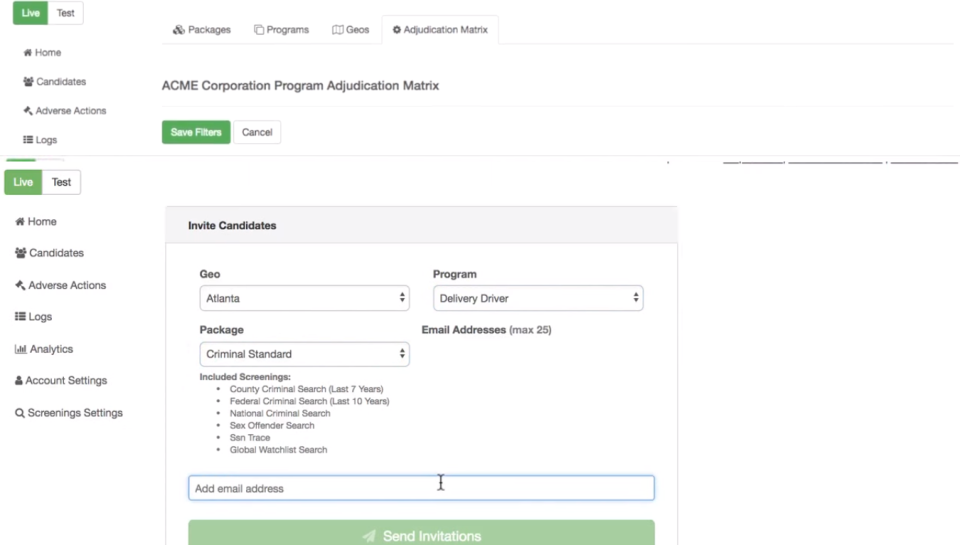Click the copy icon on Programs tab

[x=259, y=29]
